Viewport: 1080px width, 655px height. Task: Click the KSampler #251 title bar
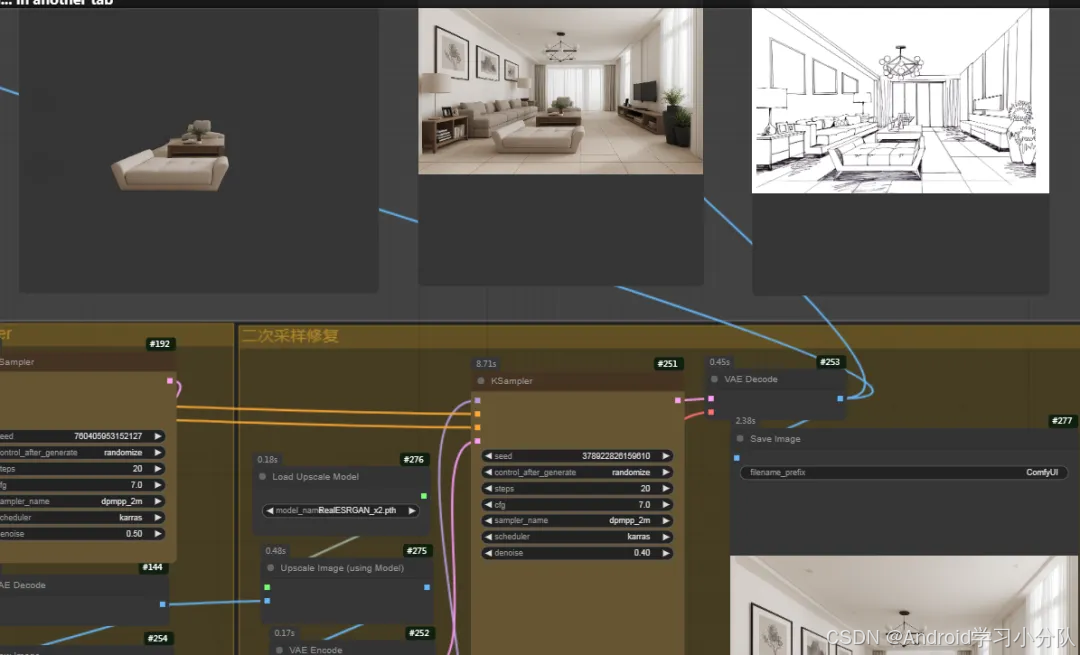(577, 381)
